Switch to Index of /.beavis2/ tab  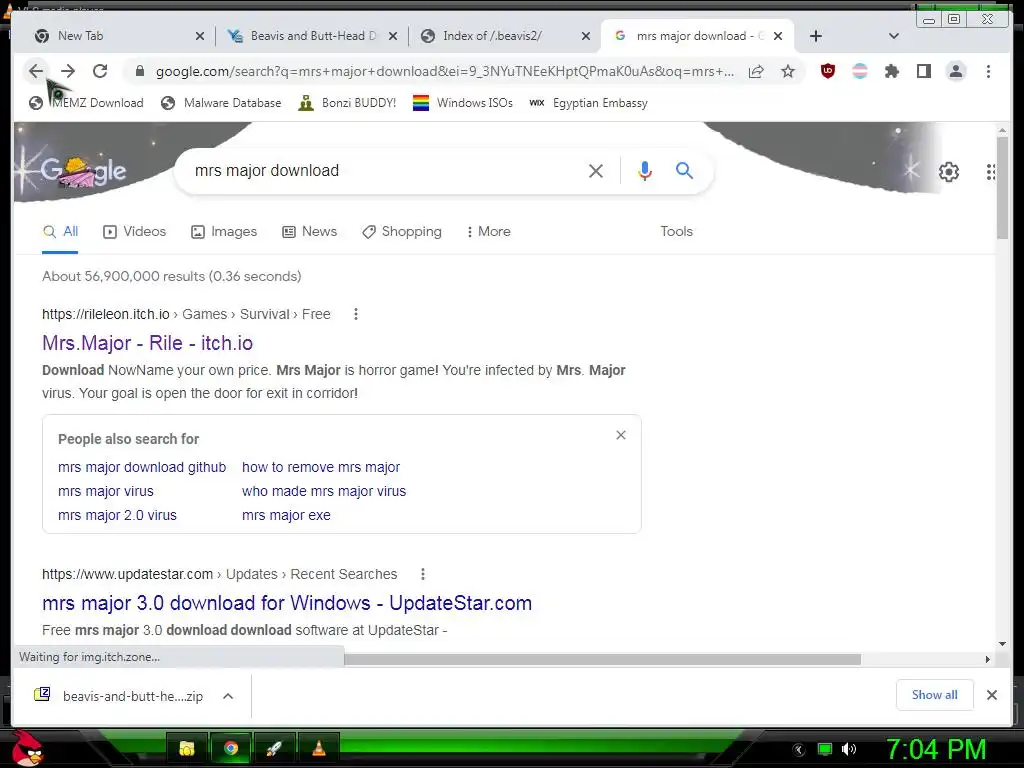pyautogui.click(x=503, y=36)
